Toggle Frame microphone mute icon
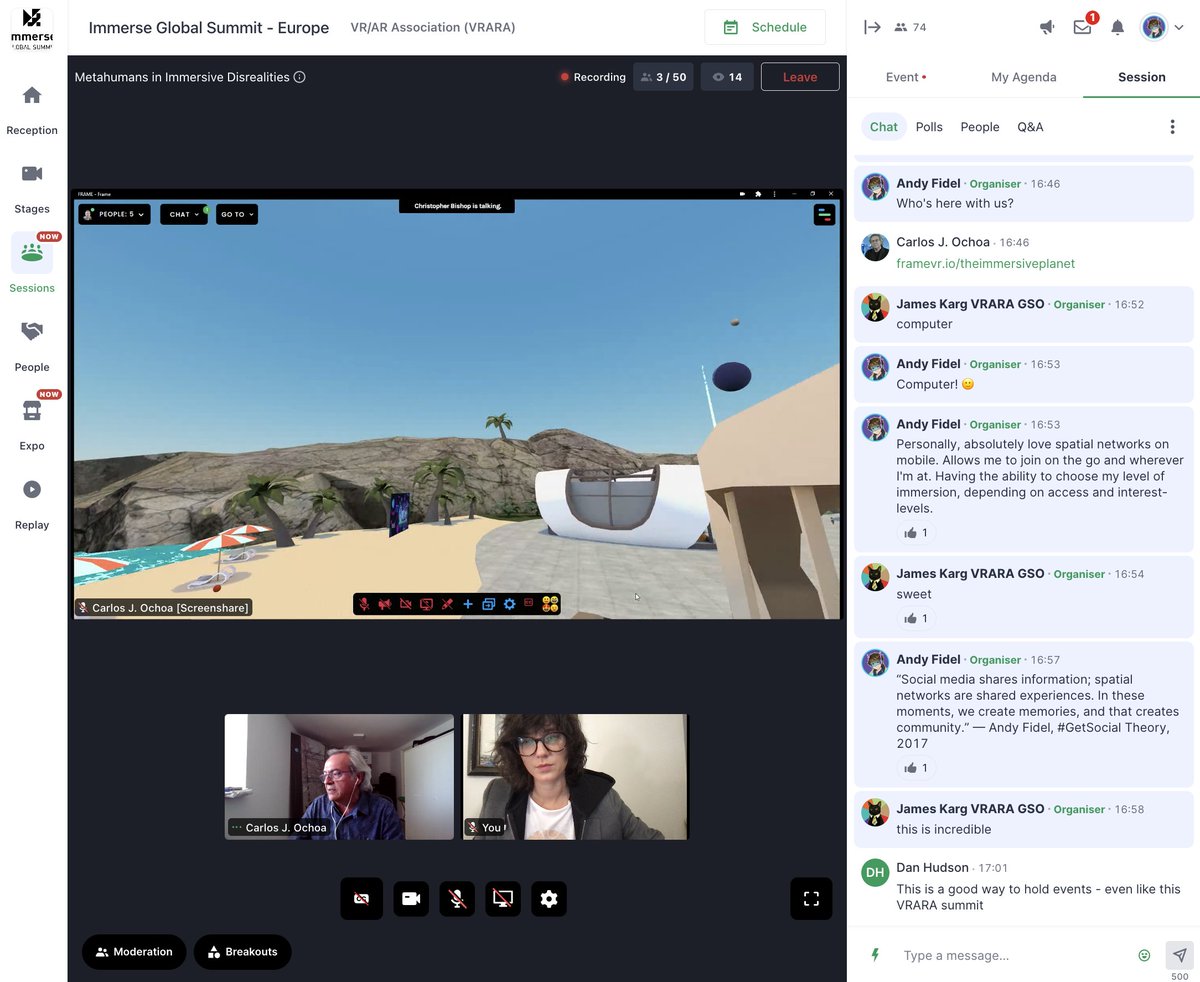The width and height of the screenshot is (1200, 982). (365, 604)
